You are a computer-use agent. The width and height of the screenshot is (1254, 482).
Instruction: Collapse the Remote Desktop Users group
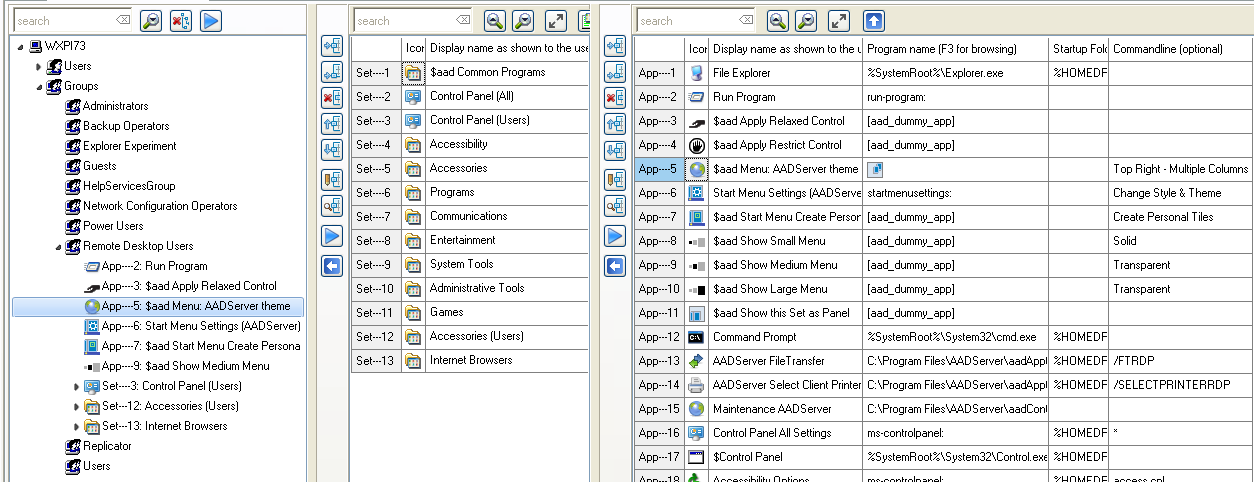[x=59, y=246]
